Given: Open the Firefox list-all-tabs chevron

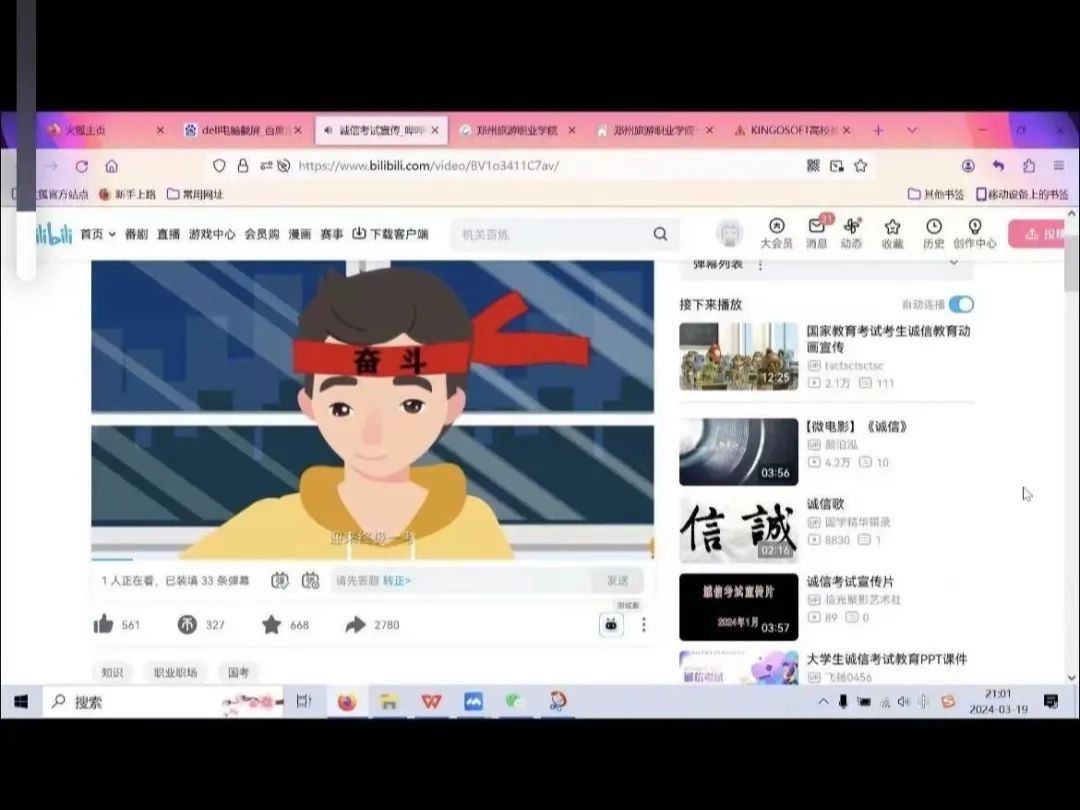Looking at the screenshot, I should click(912, 130).
